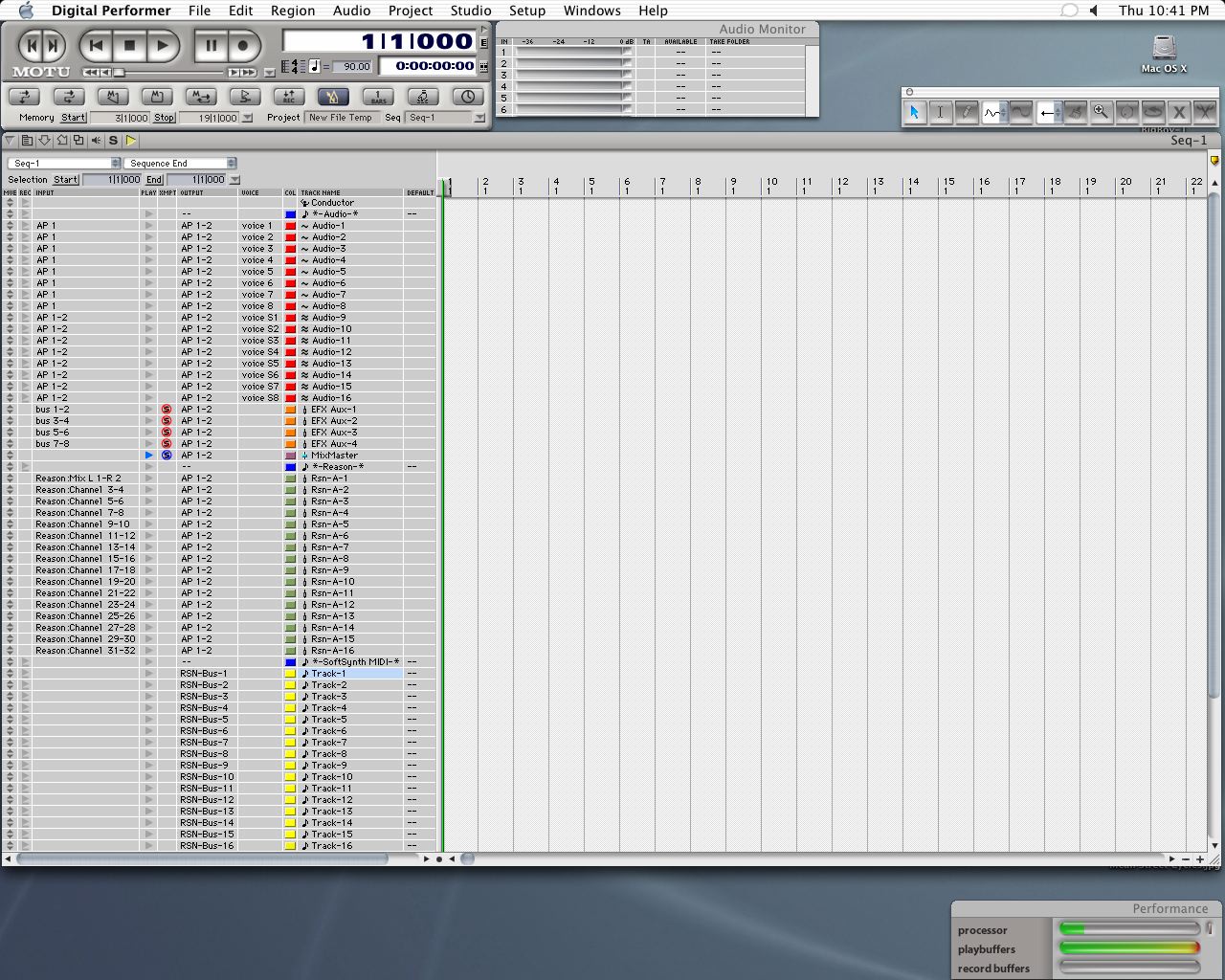This screenshot has height=980, width=1225.
Task: Click the MixMaster track play-enable arrow
Action: pos(148,456)
